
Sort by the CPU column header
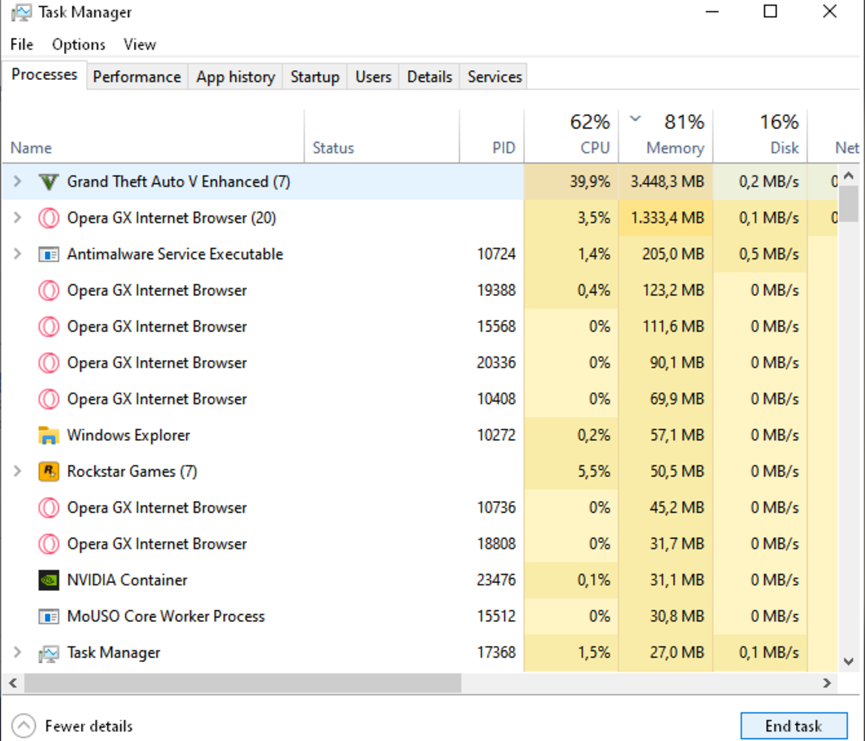point(572,136)
